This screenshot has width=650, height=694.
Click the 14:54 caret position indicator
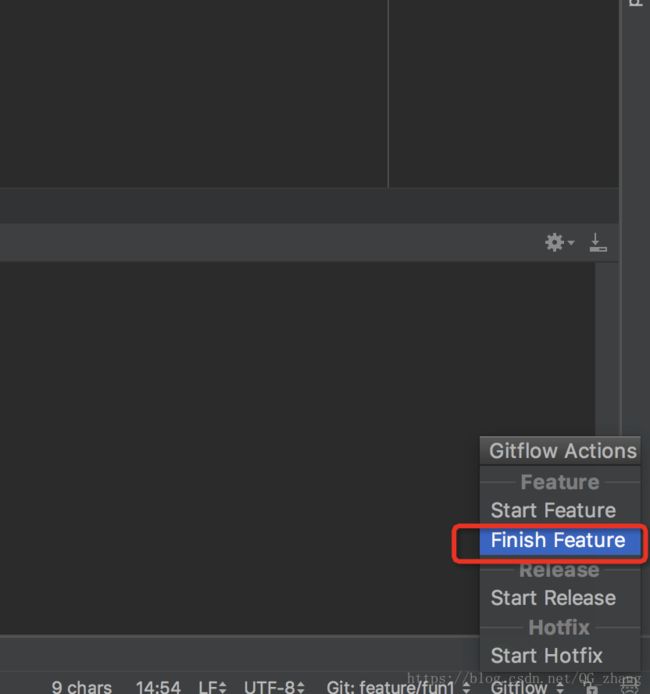[158, 687]
